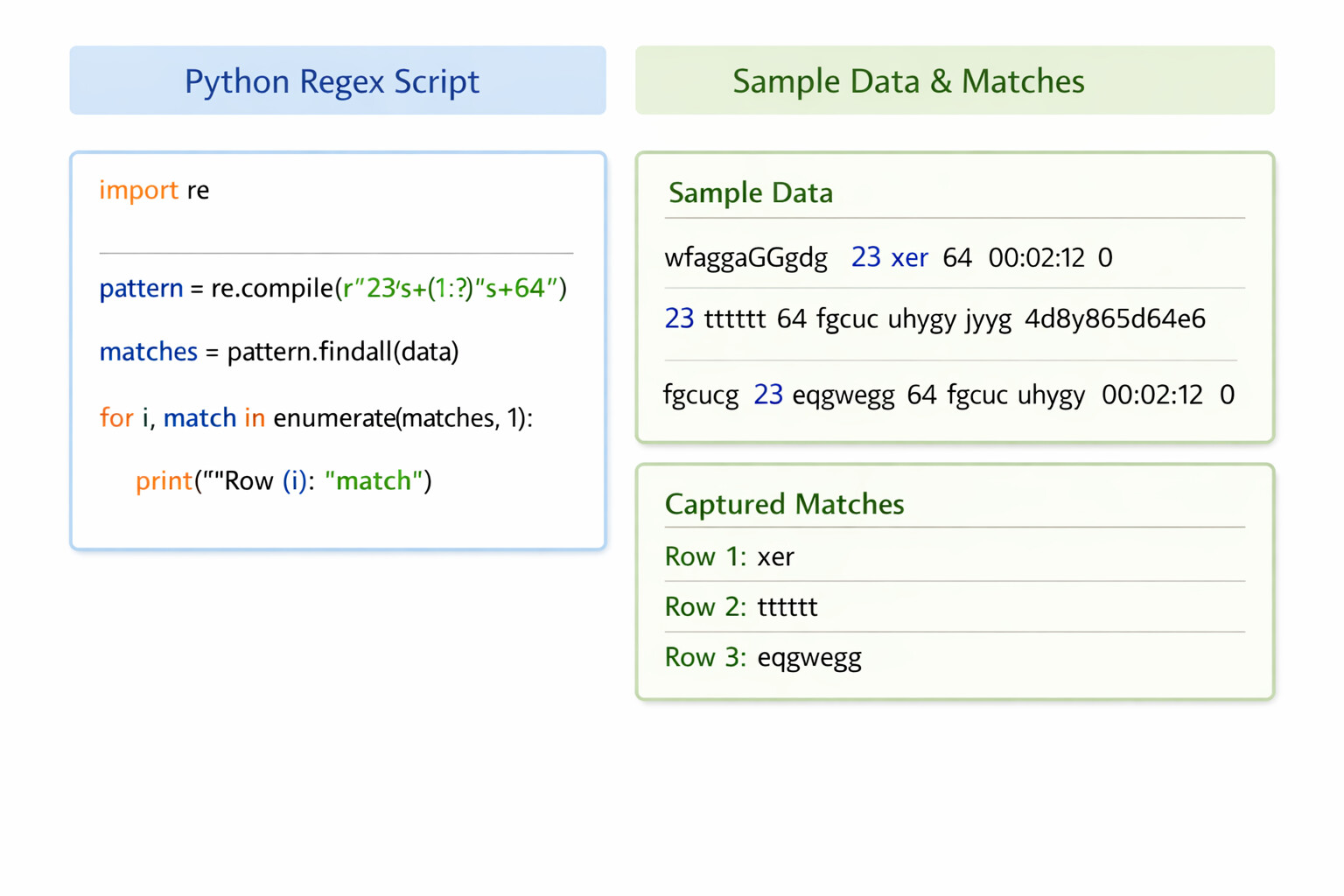Viewport: 1344px width, 896px height.
Task: Select the import re line
Action: tap(154, 190)
